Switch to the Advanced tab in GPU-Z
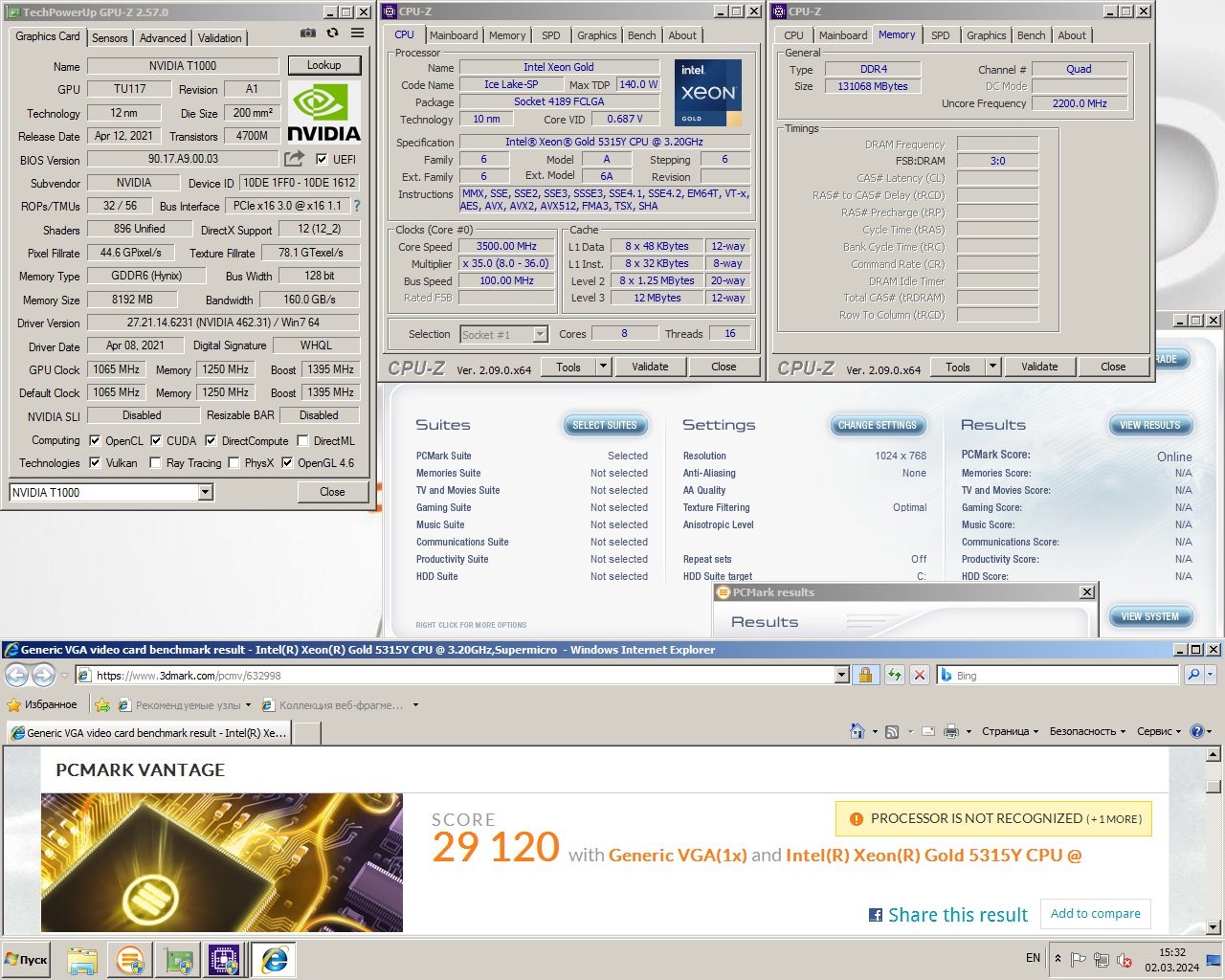 click(163, 38)
